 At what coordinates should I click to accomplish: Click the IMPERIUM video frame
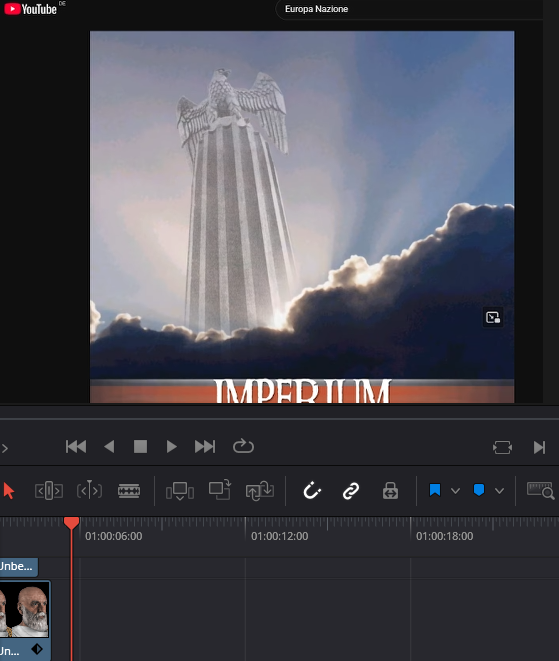click(302, 217)
